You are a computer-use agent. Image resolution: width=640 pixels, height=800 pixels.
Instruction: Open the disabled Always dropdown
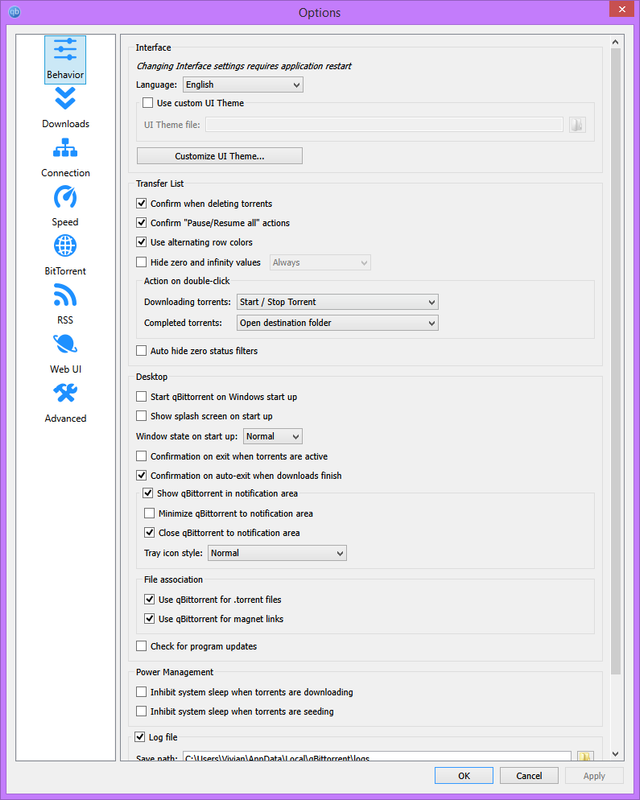point(320,263)
